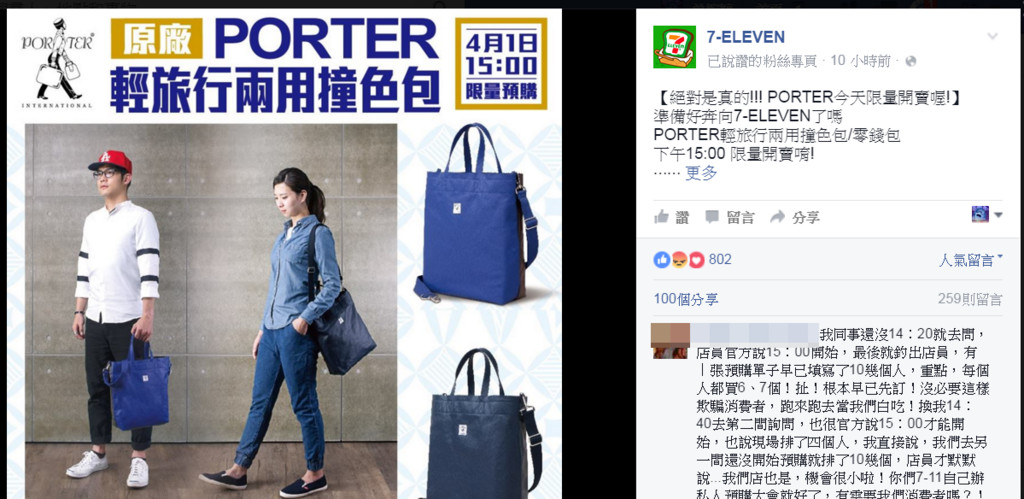The width and height of the screenshot is (1024, 499).
Task: Show all 259則留言 comments
Action: 970,299
